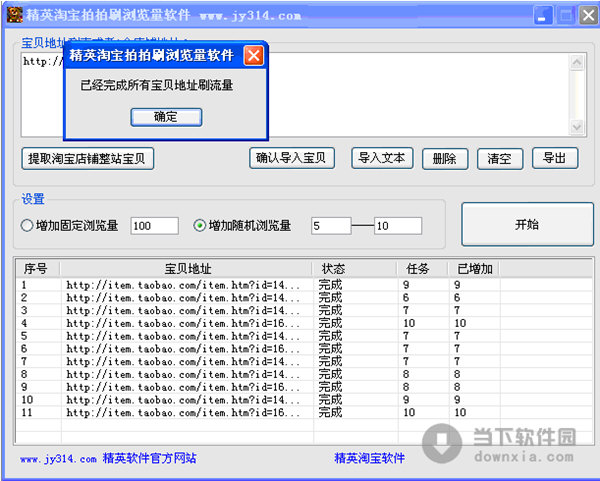
Task: Click the 状态 column header
Action: (x=355, y=269)
